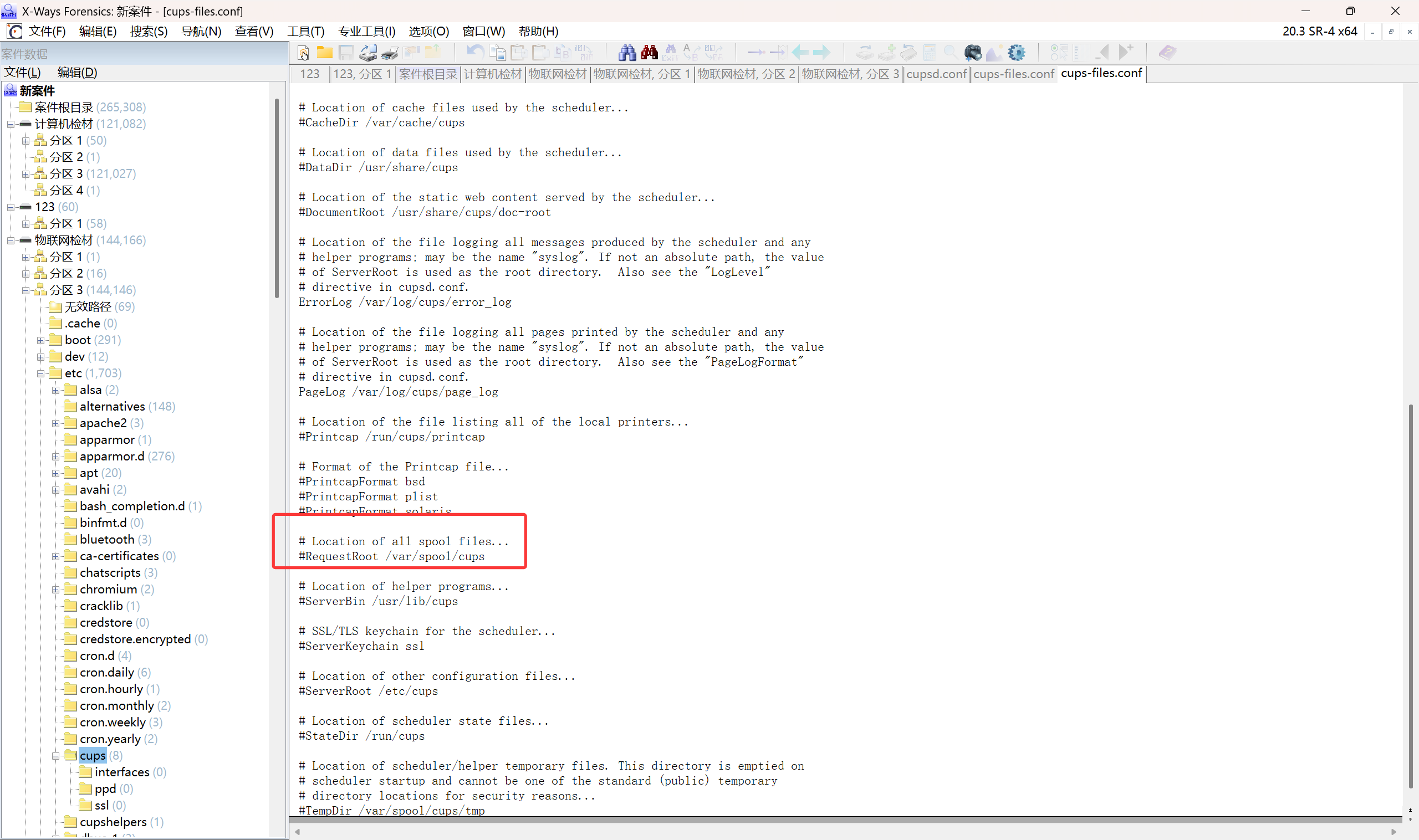The image size is (1419, 840).
Task: Expand the apache2 folder node
Action: 55,423
